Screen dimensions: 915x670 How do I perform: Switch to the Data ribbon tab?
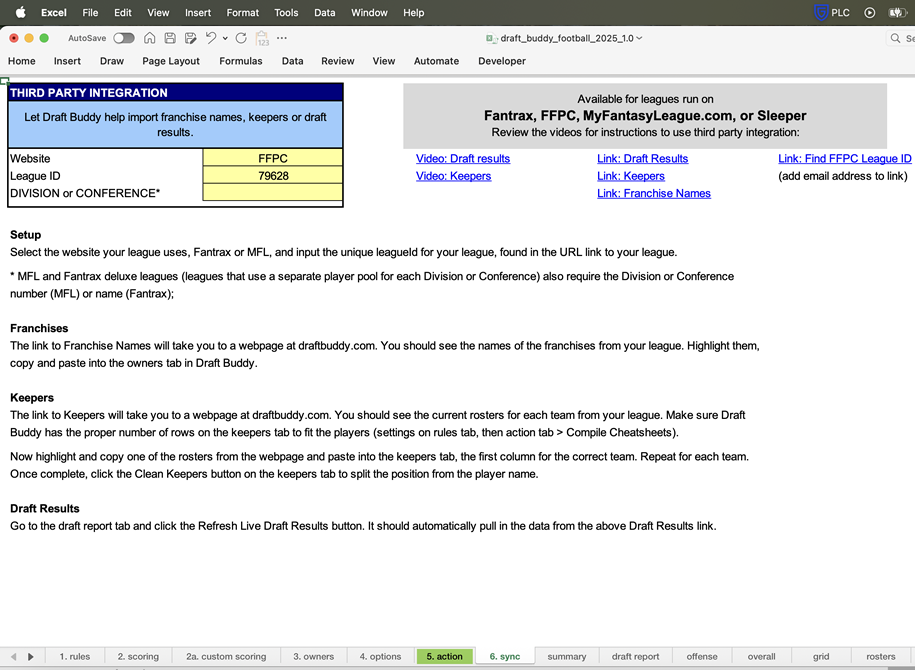coord(292,61)
